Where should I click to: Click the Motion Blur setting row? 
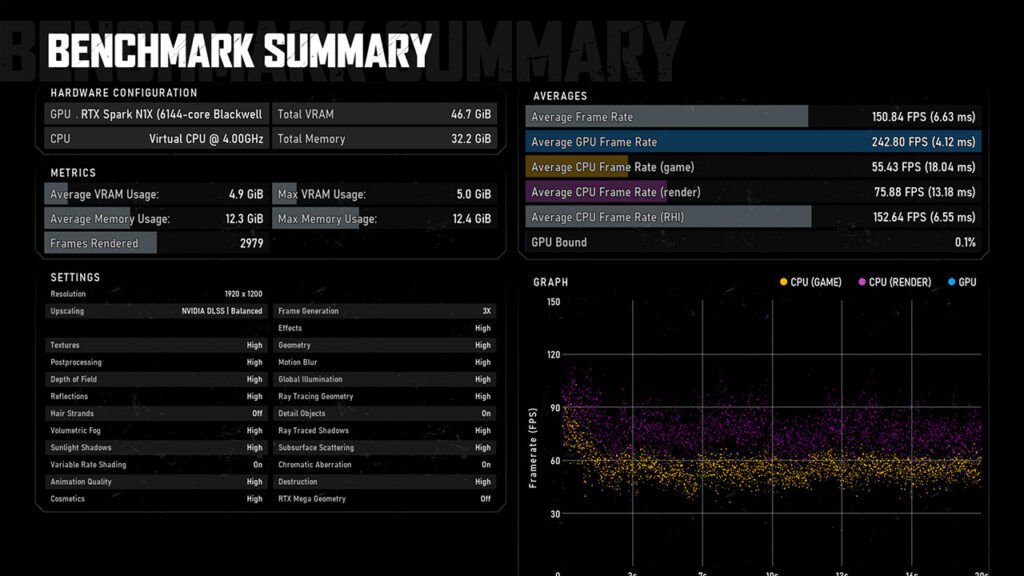coord(385,362)
